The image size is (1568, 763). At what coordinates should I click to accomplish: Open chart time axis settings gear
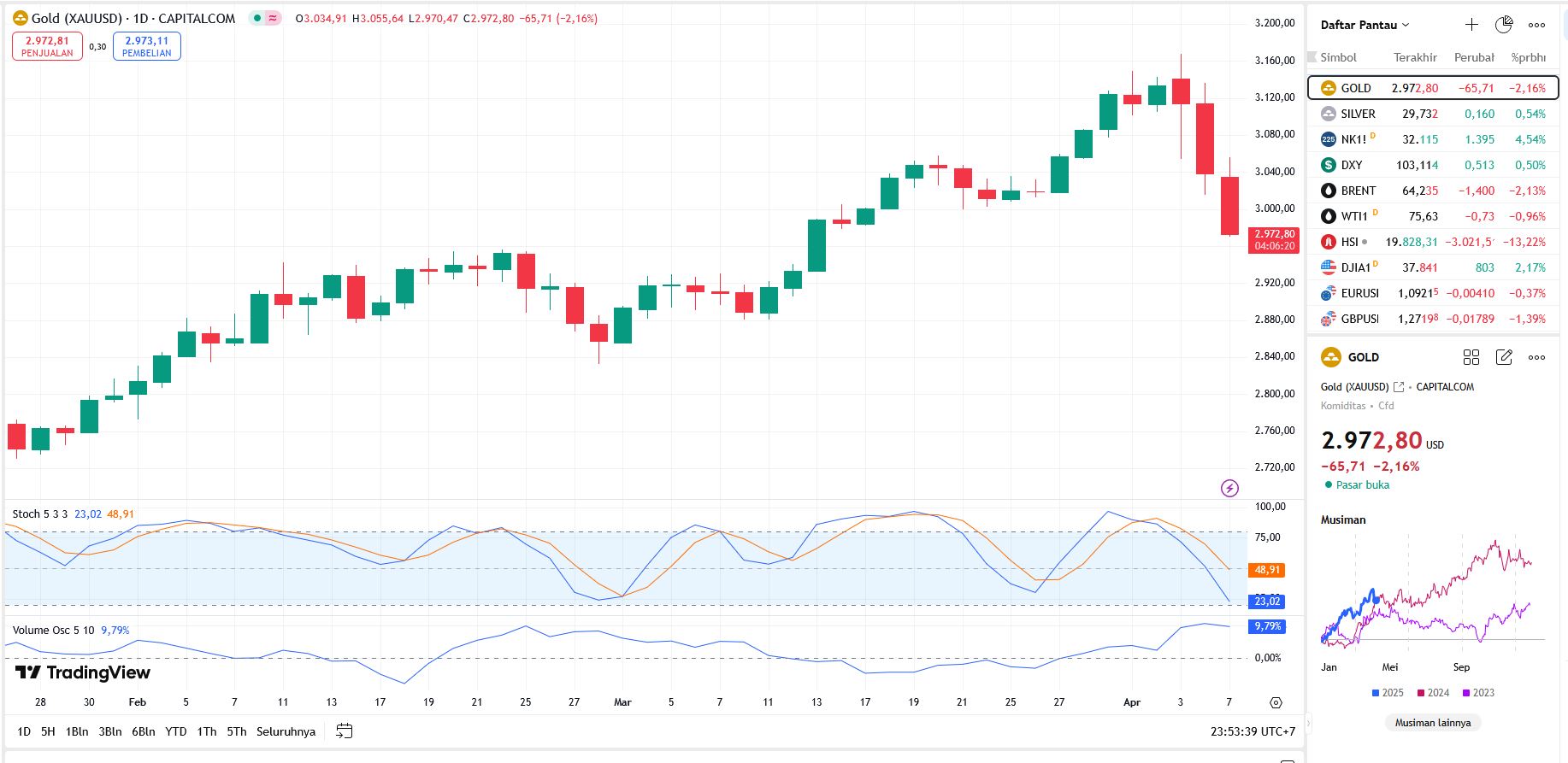(1276, 702)
